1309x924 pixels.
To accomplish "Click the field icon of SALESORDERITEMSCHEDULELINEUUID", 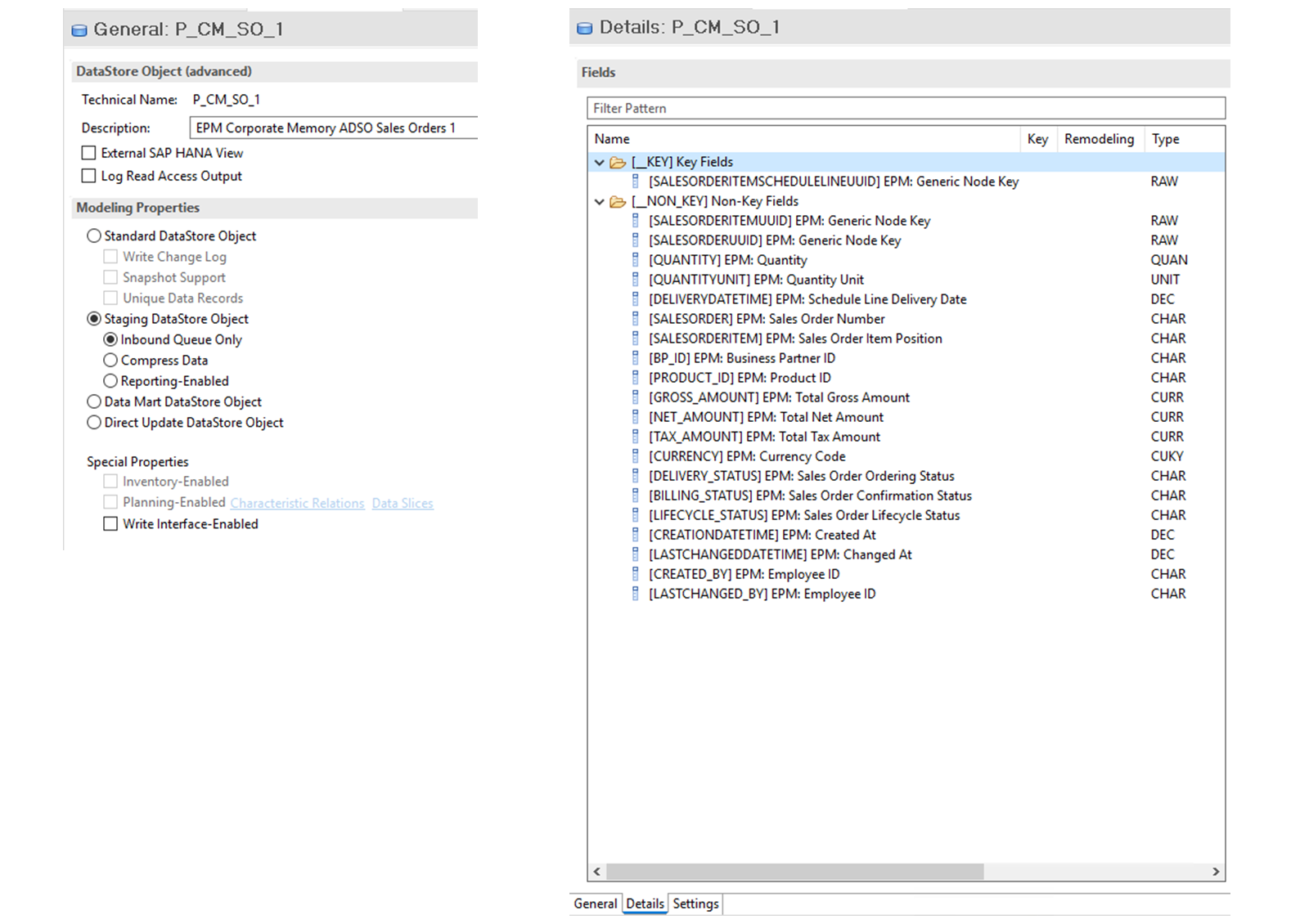I will coord(636,182).
